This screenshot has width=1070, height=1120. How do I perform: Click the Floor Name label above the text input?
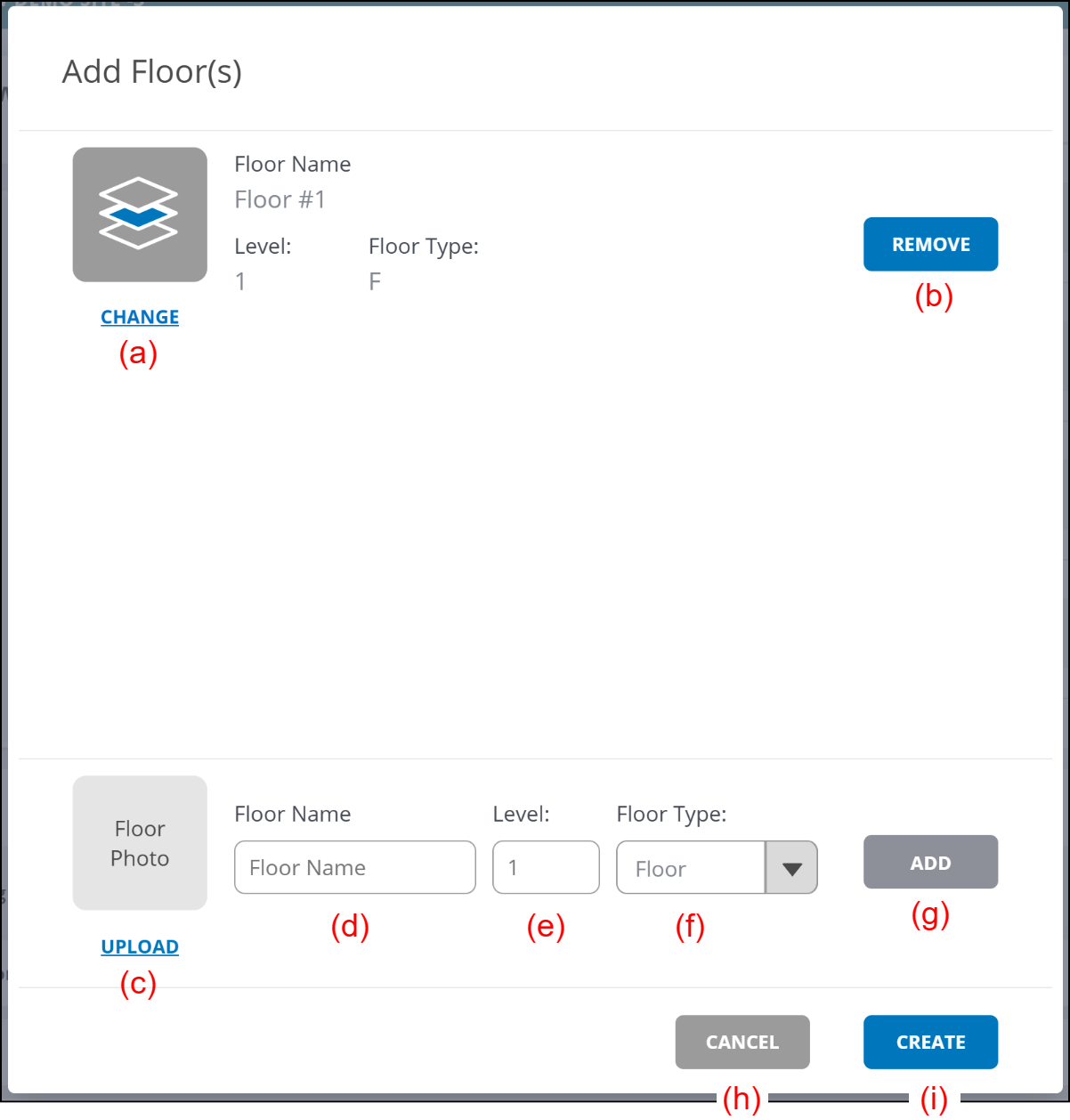(x=293, y=814)
